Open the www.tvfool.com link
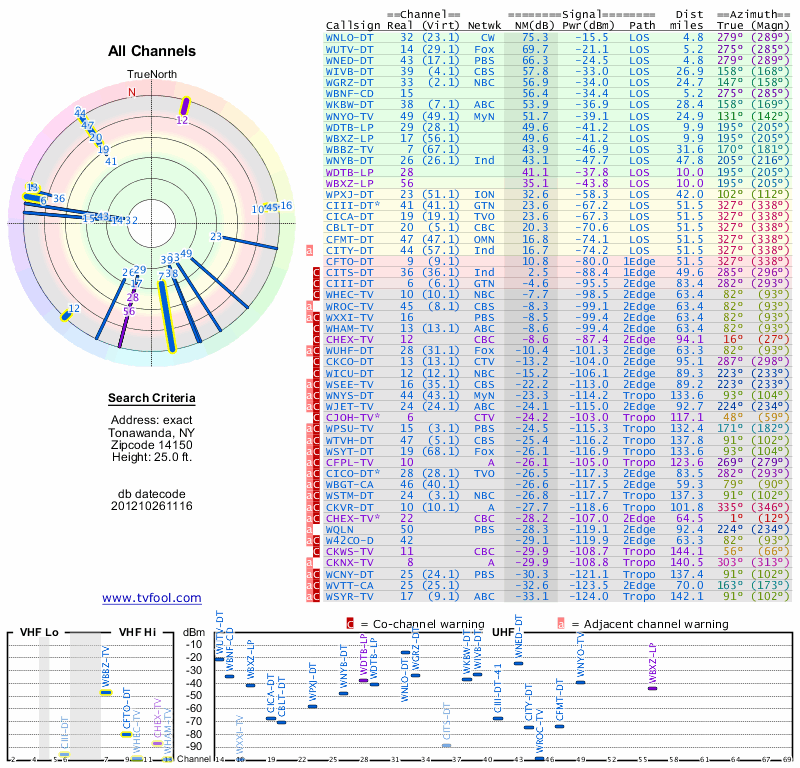The image size is (800, 768). click(152, 598)
